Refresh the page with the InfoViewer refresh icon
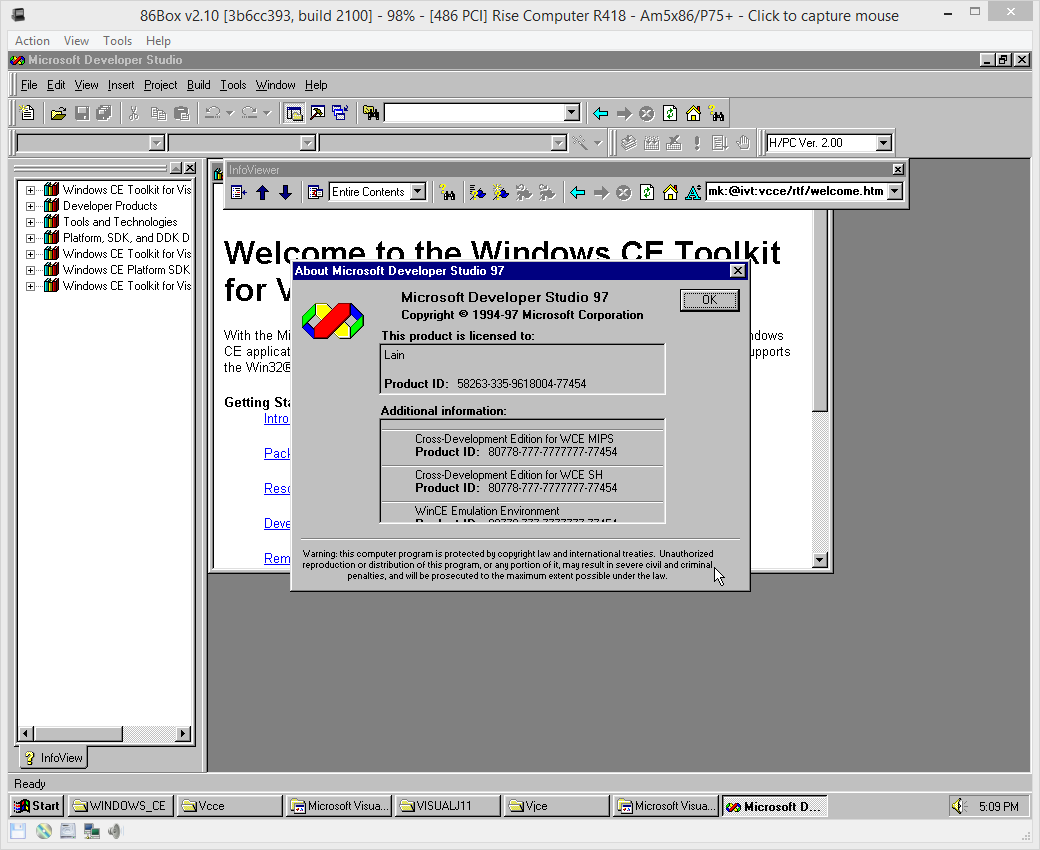 click(x=647, y=192)
